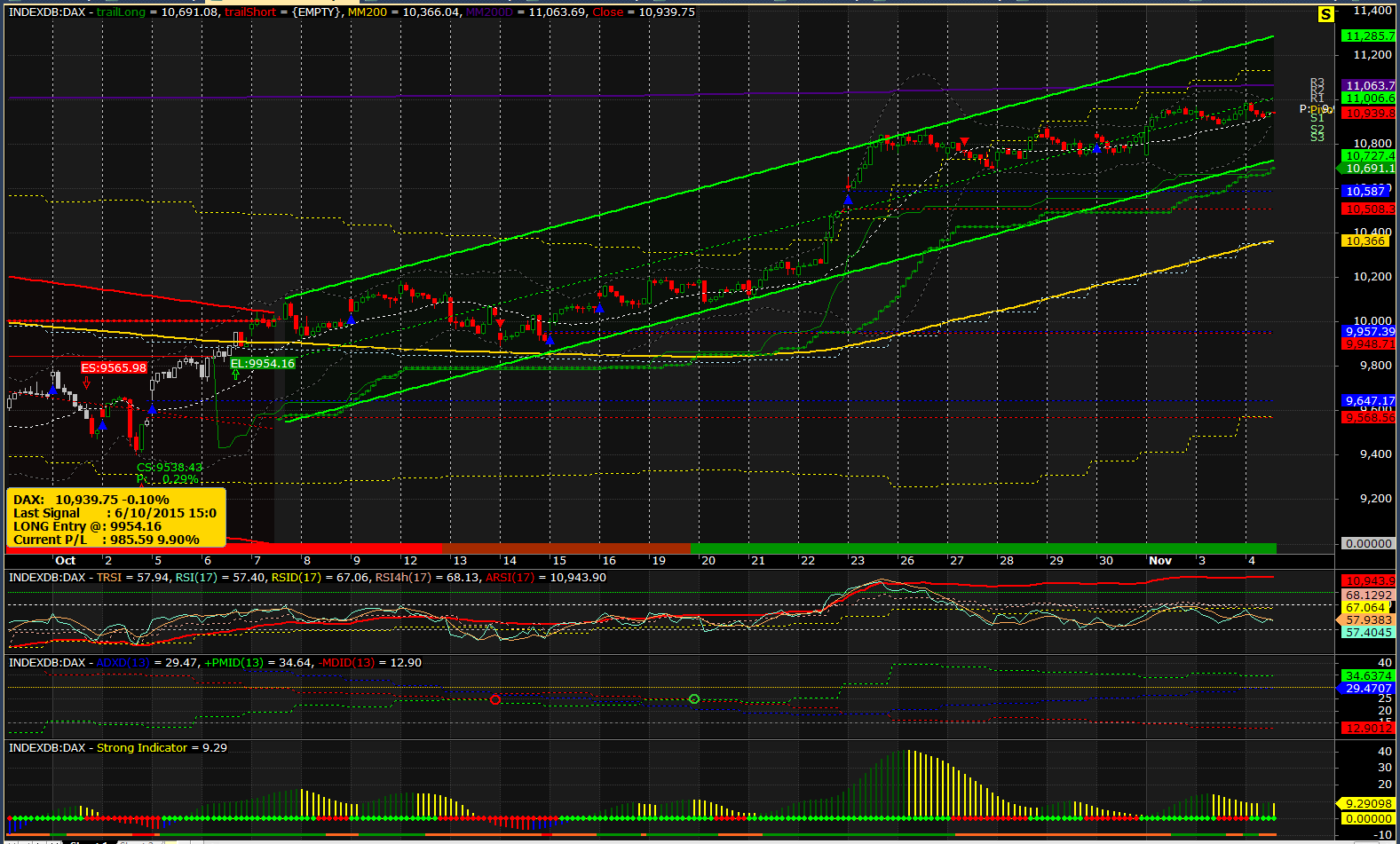The height and width of the screenshot is (844, 1400).
Task: Click the MM200 = 10,366.04 title entry
Action: (404, 12)
